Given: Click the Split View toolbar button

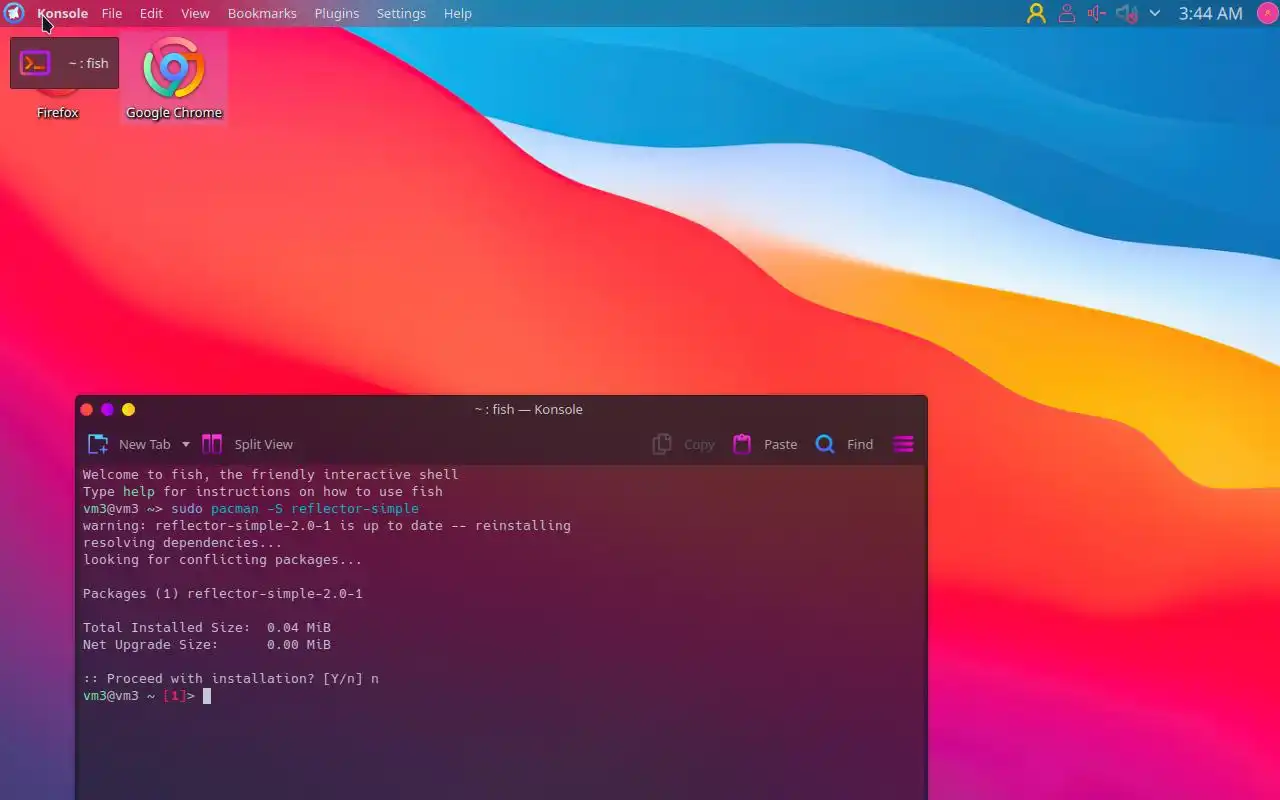Looking at the screenshot, I should (248, 444).
